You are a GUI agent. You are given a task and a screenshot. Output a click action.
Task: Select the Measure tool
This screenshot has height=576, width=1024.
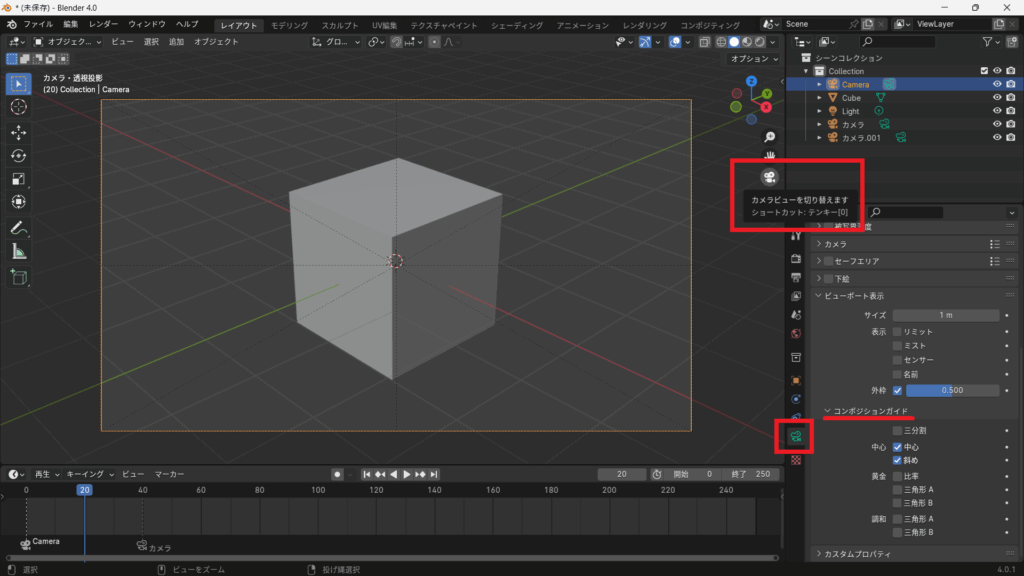click(x=19, y=252)
